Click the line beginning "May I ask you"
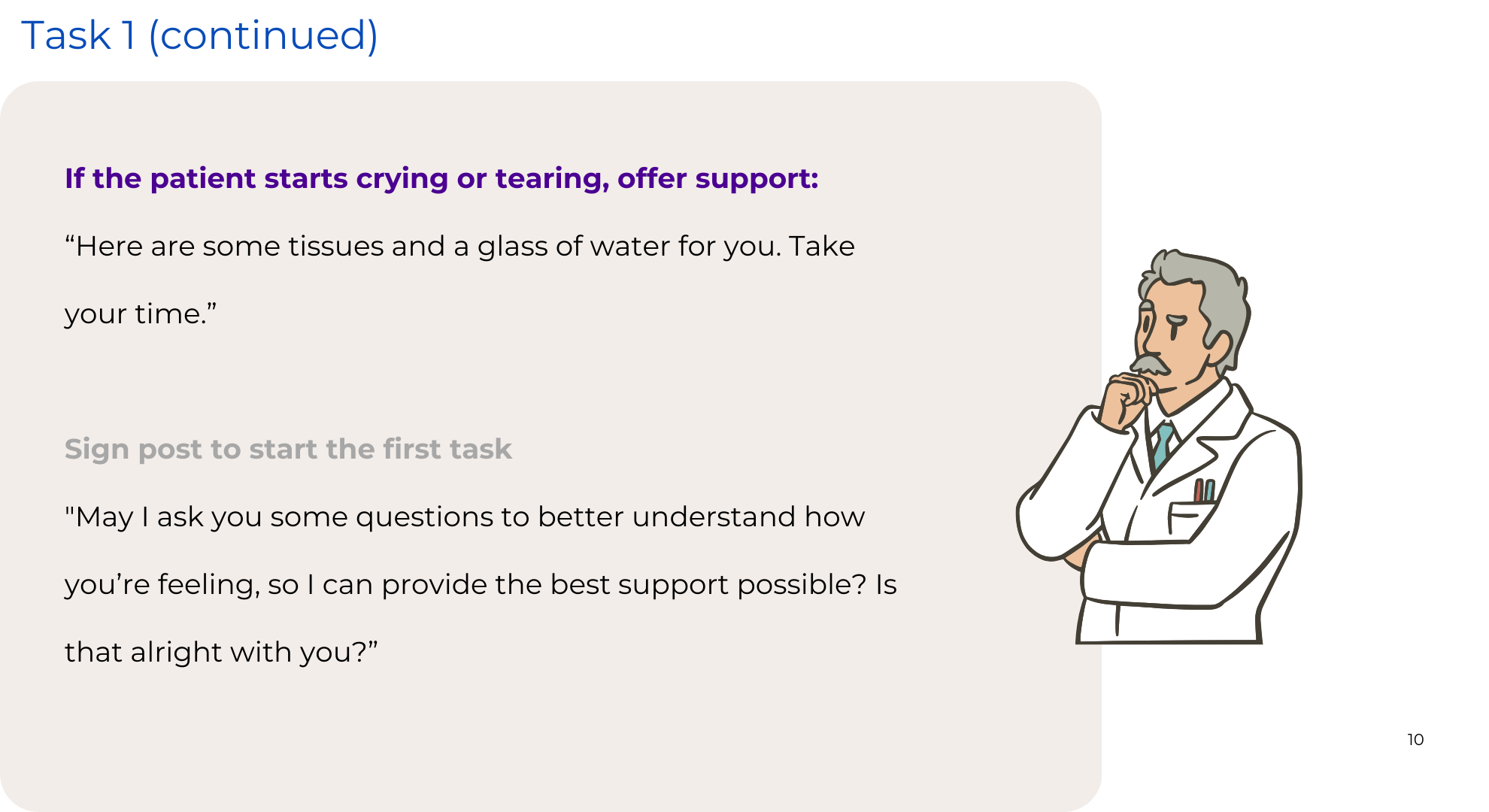 point(465,517)
